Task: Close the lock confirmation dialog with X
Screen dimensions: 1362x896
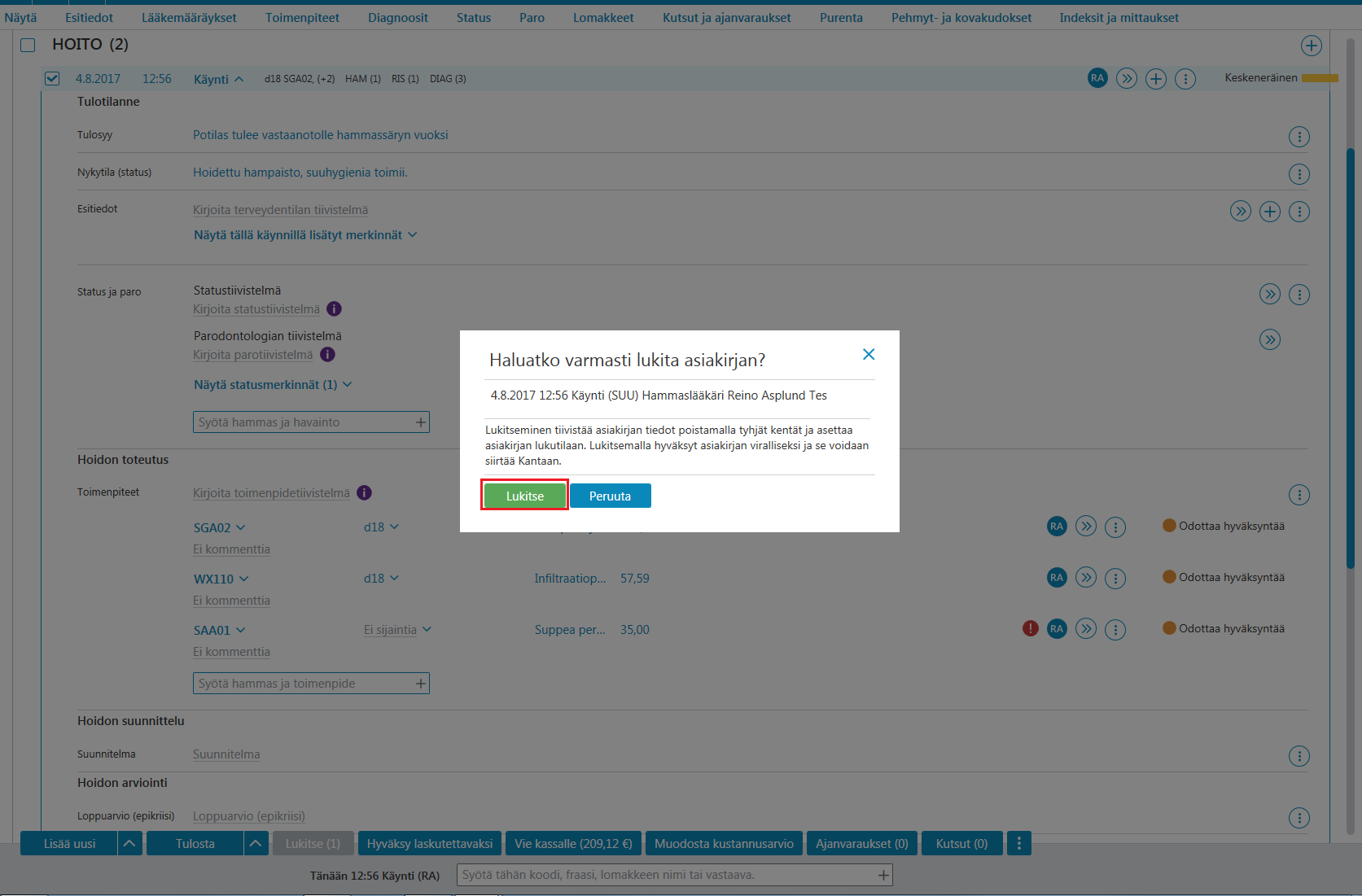Action: (x=869, y=354)
